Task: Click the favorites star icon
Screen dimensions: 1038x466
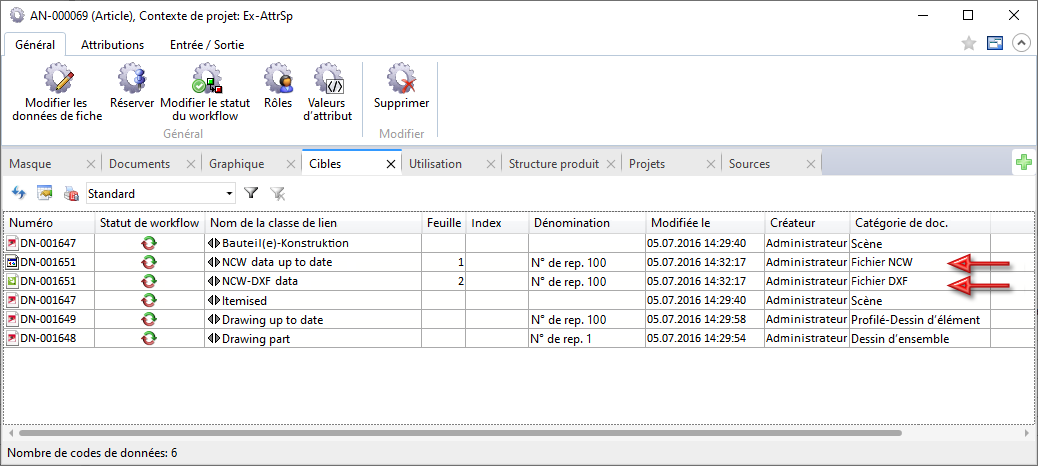Action: point(968,43)
